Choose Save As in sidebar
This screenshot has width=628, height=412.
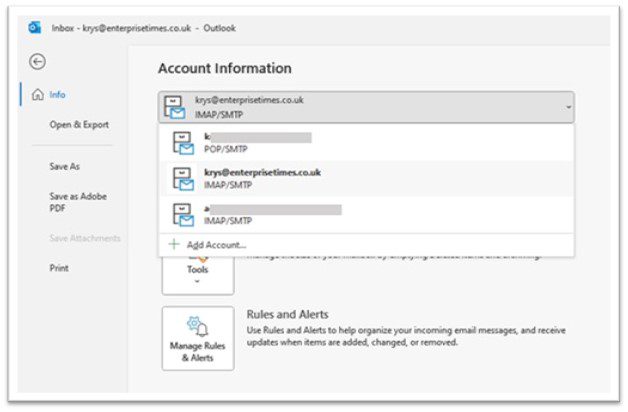click(x=64, y=166)
